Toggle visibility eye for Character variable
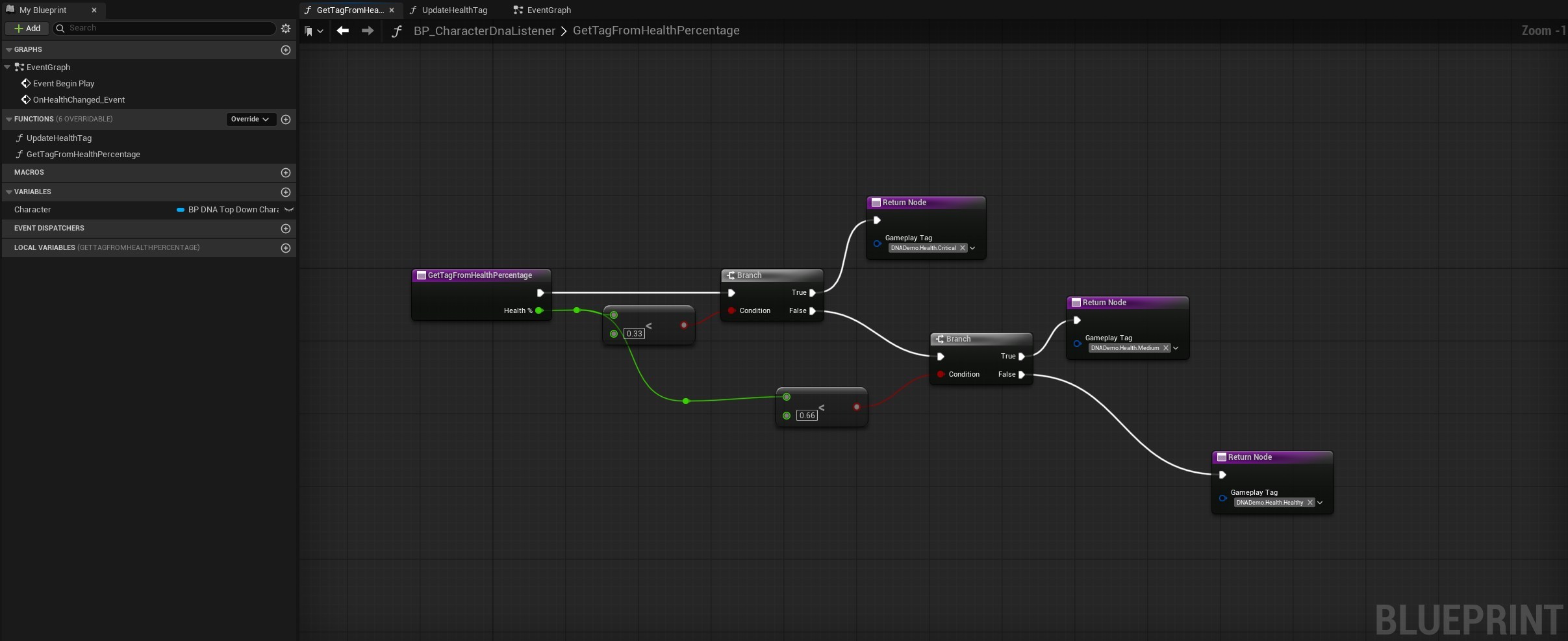 pos(289,210)
